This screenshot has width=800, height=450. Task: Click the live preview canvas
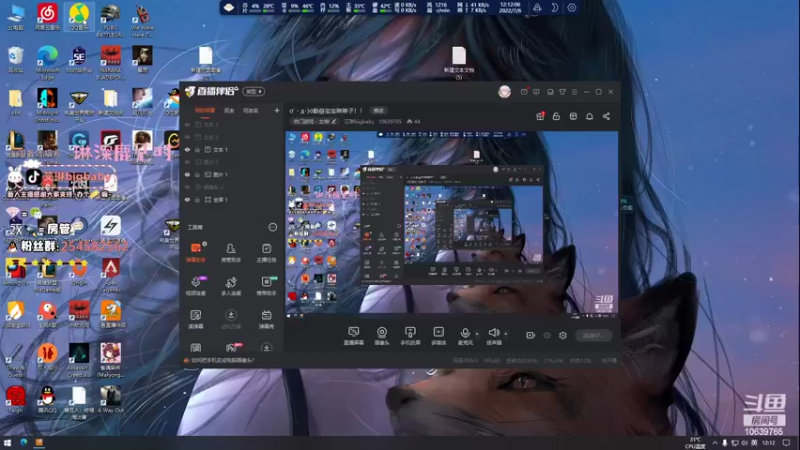pyautogui.click(x=452, y=224)
